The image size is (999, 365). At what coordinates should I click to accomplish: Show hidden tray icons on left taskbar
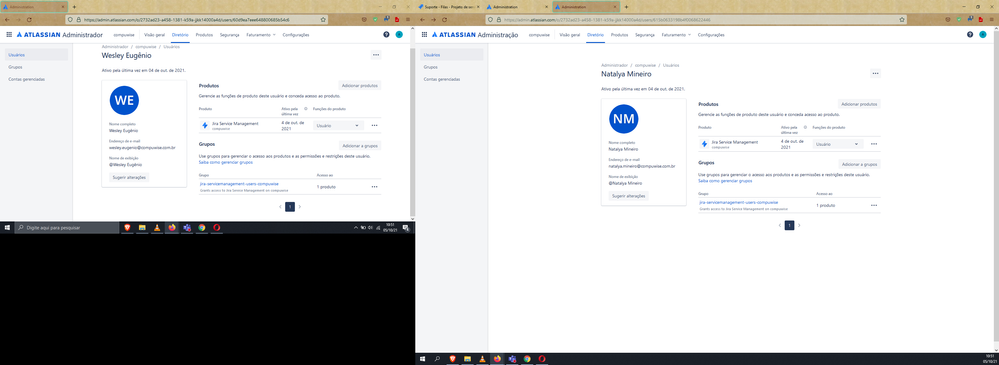coord(356,227)
